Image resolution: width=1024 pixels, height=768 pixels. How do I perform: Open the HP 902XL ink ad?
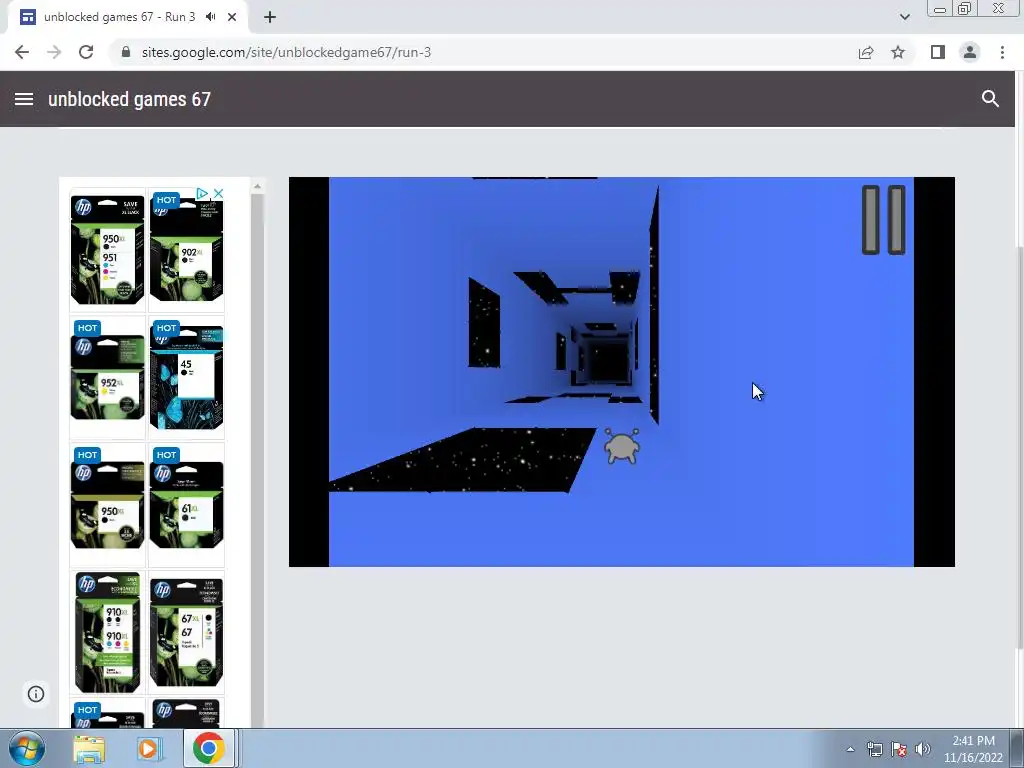point(187,250)
